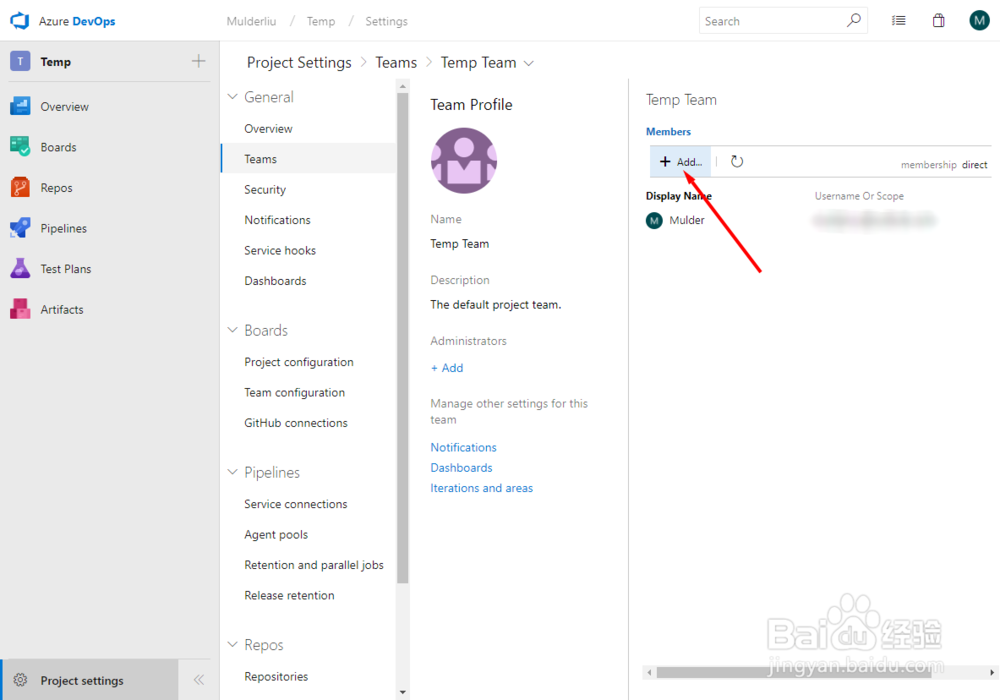Viewport: 1000px width, 700px height.
Task: Open the Notifications settings page
Action: [x=277, y=219]
